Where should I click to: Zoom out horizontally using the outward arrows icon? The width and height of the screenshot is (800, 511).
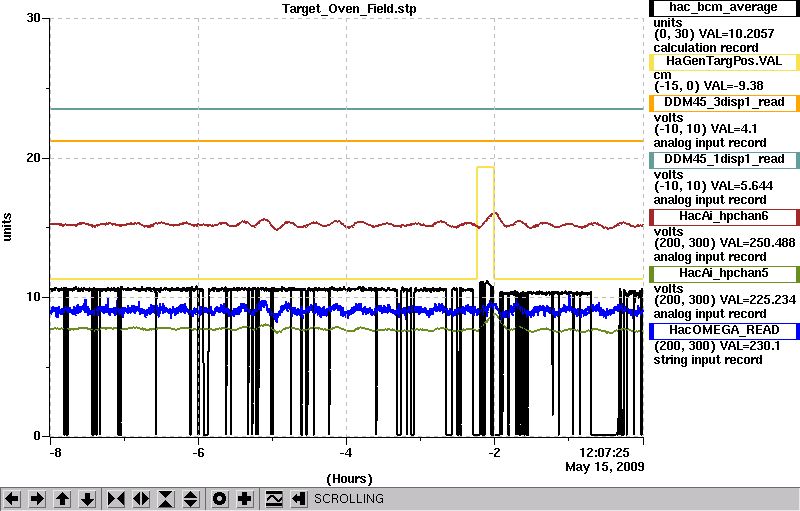141,499
